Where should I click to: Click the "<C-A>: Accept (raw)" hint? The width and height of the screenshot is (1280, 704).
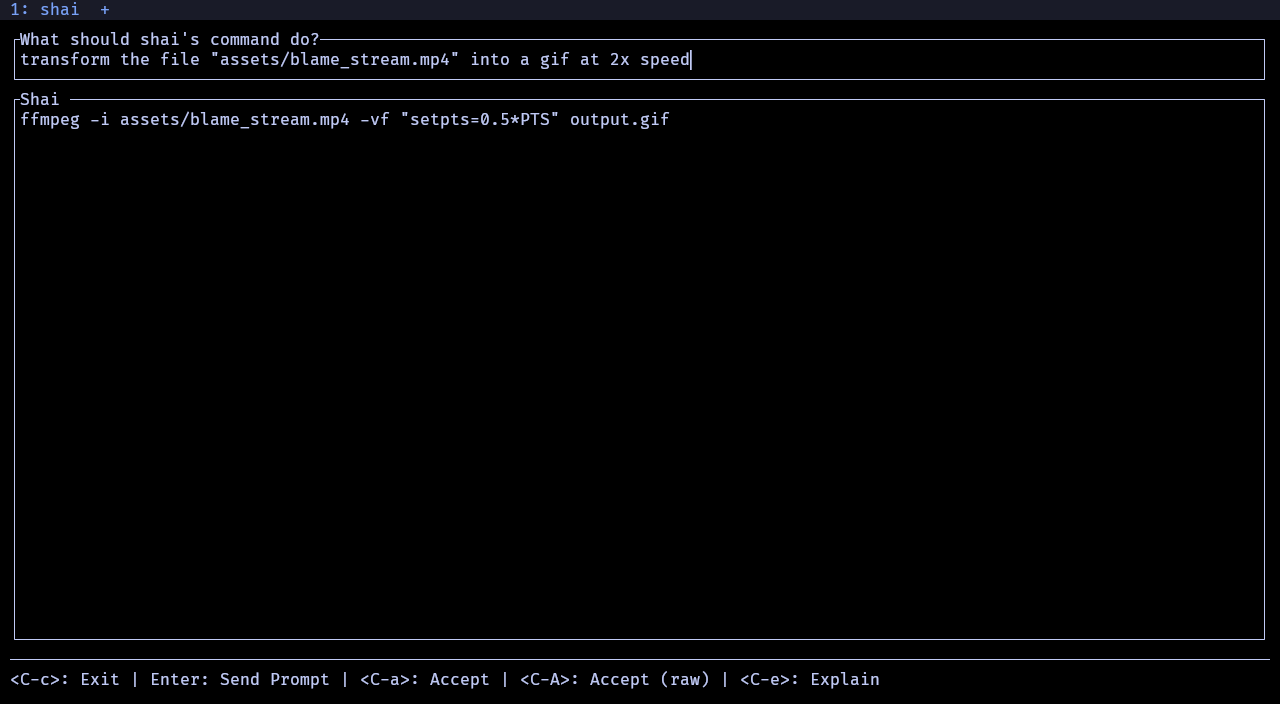pos(615,680)
